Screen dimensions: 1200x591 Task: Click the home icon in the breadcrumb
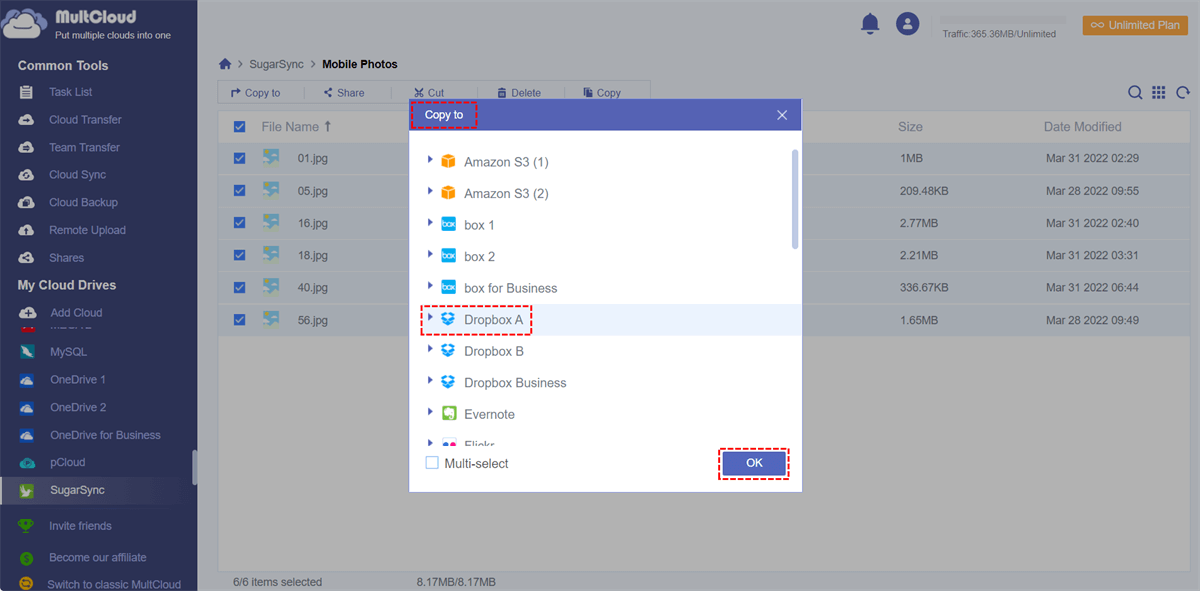coord(226,64)
